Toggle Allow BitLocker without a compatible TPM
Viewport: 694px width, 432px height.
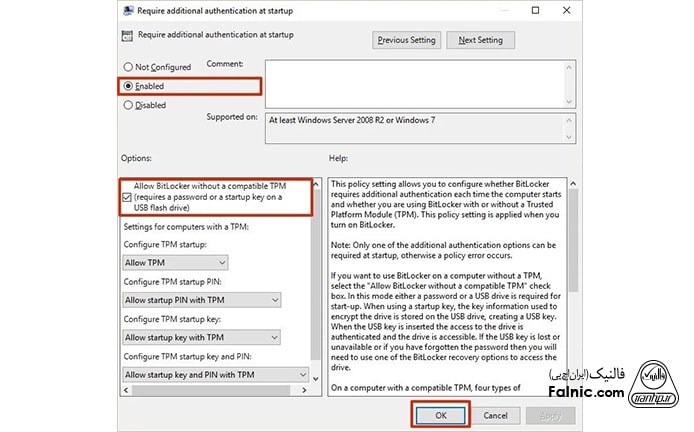coord(125,197)
